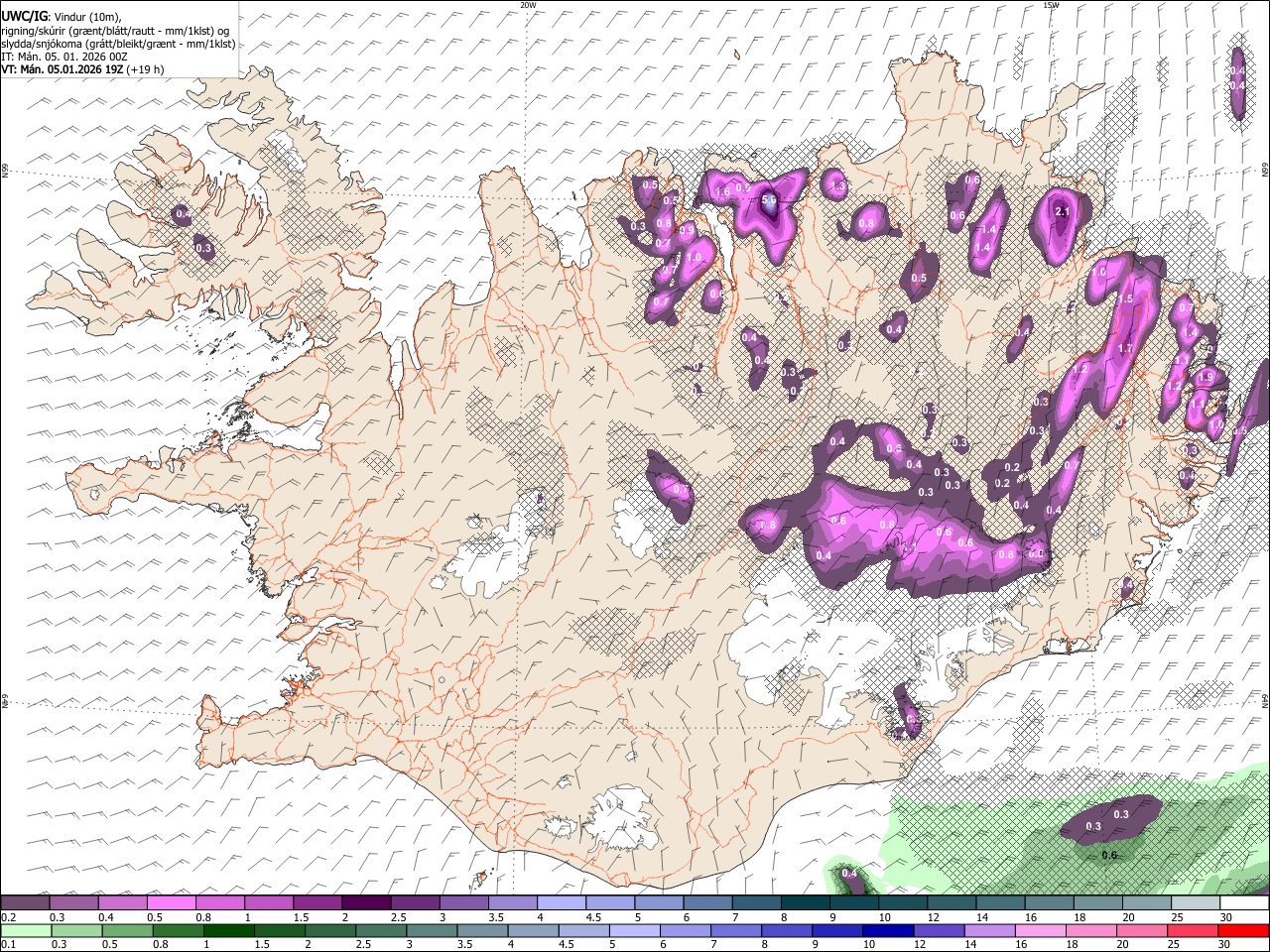Click the bright red swatch after 30 in lower legend

[x=1243, y=931]
